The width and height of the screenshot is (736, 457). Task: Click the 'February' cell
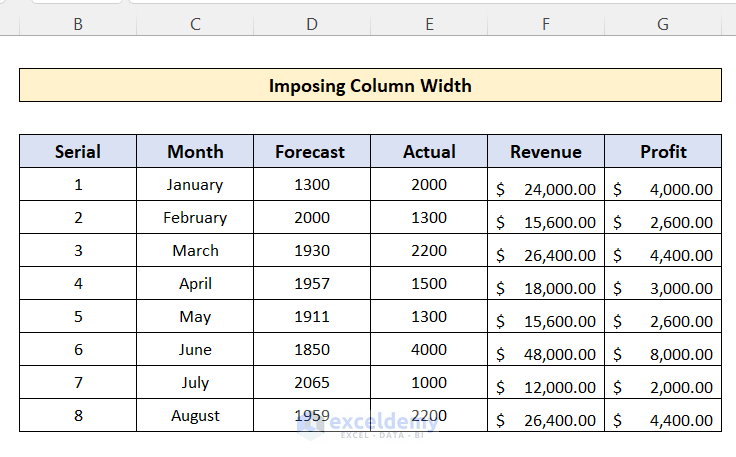[195, 217]
